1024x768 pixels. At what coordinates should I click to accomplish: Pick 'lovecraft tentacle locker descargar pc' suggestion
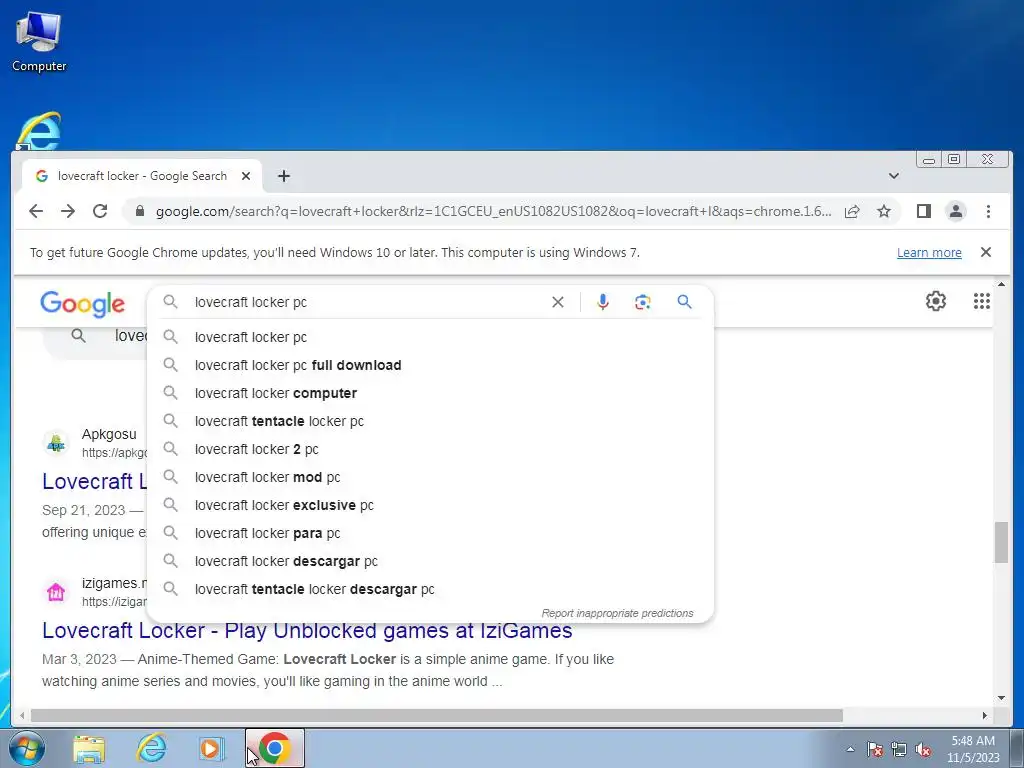[x=430, y=589]
